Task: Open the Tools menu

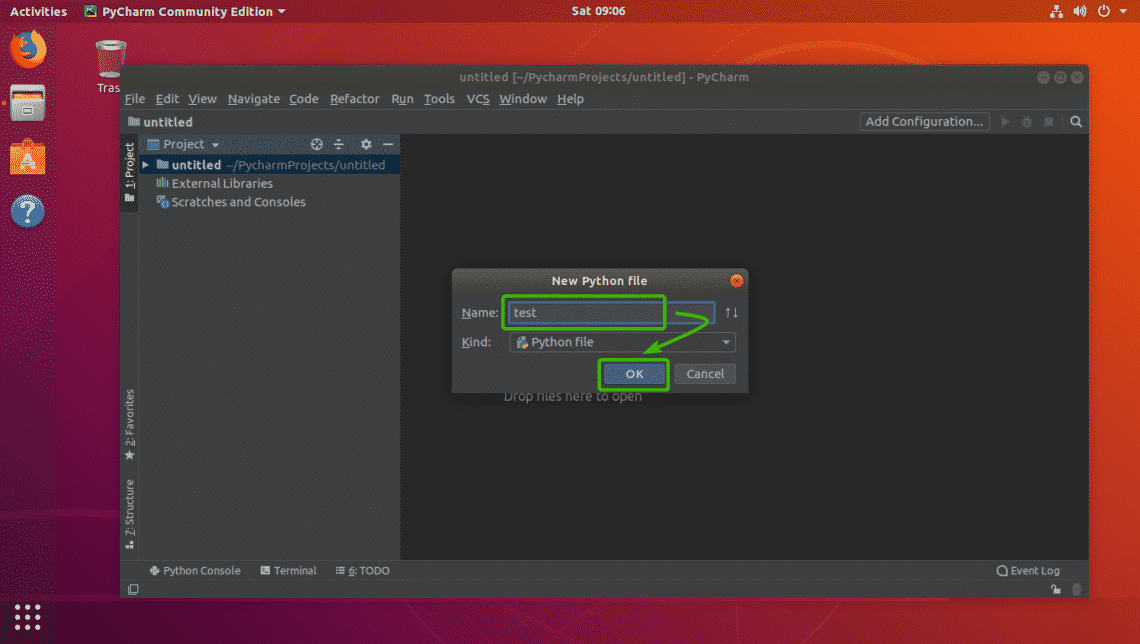Action: [x=439, y=99]
